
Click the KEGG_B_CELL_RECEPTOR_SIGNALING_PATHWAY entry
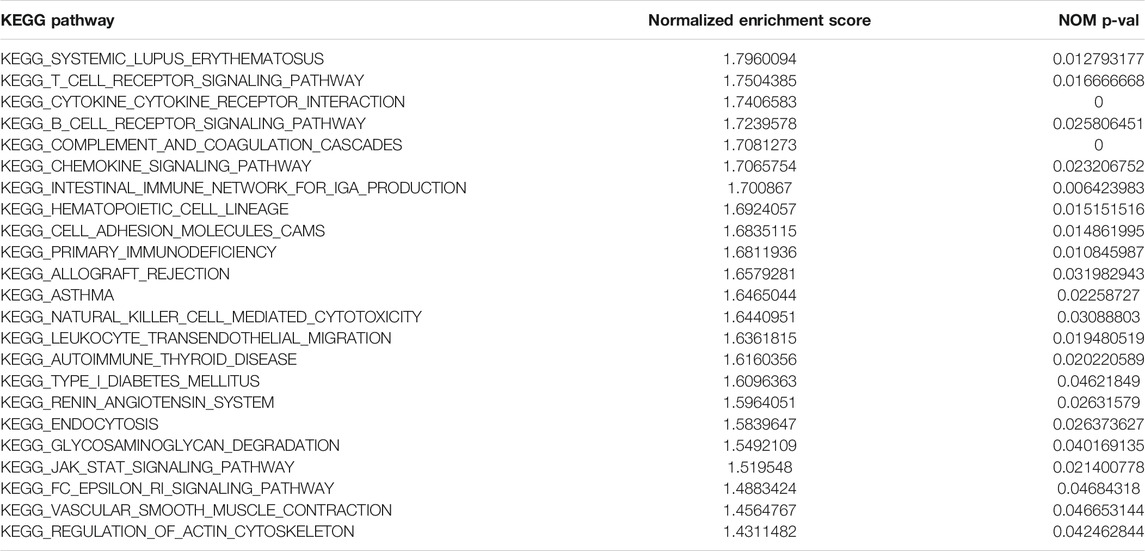(x=183, y=123)
